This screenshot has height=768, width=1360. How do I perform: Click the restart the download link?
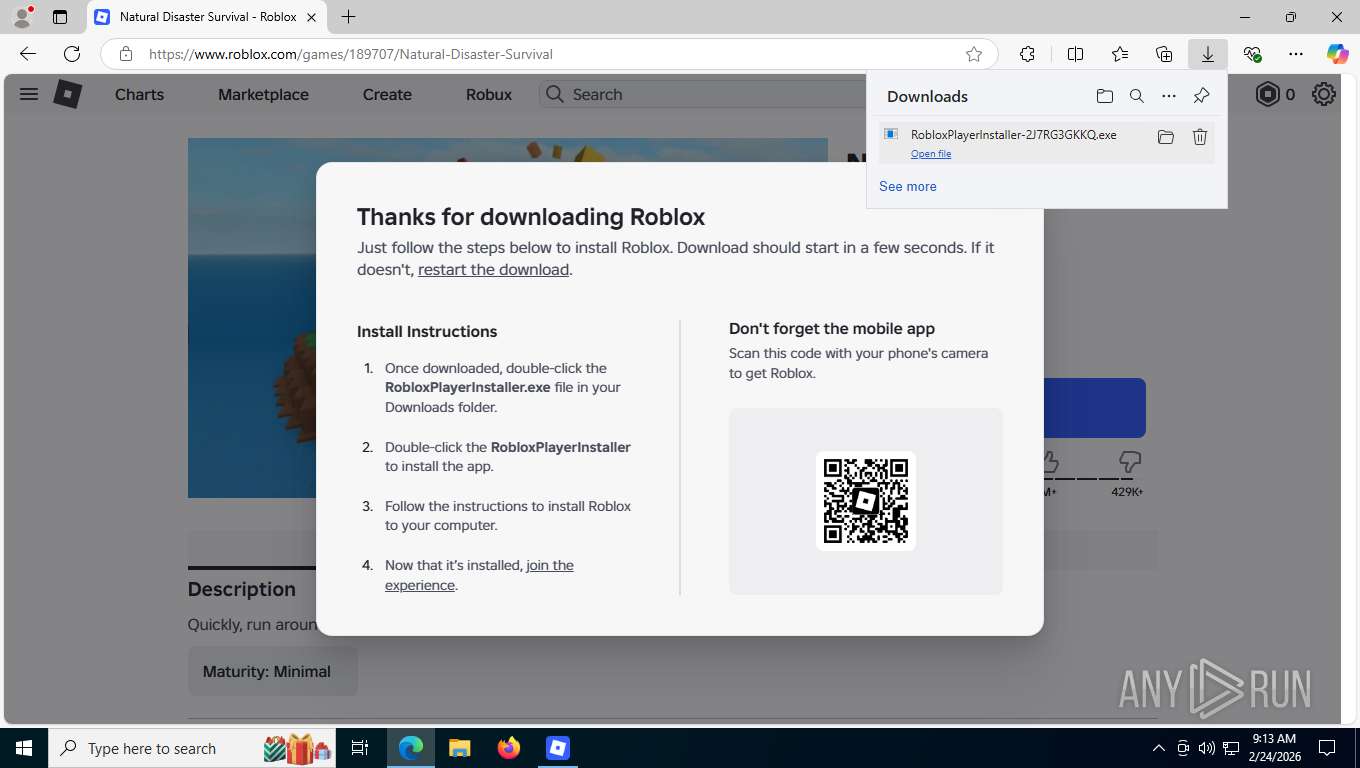[x=493, y=269]
